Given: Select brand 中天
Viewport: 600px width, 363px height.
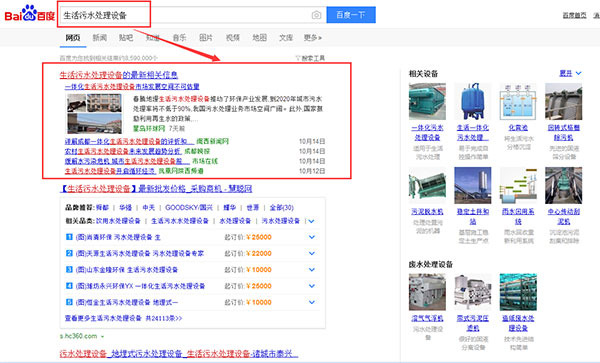Looking at the screenshot, I should (x=148, y=208).
